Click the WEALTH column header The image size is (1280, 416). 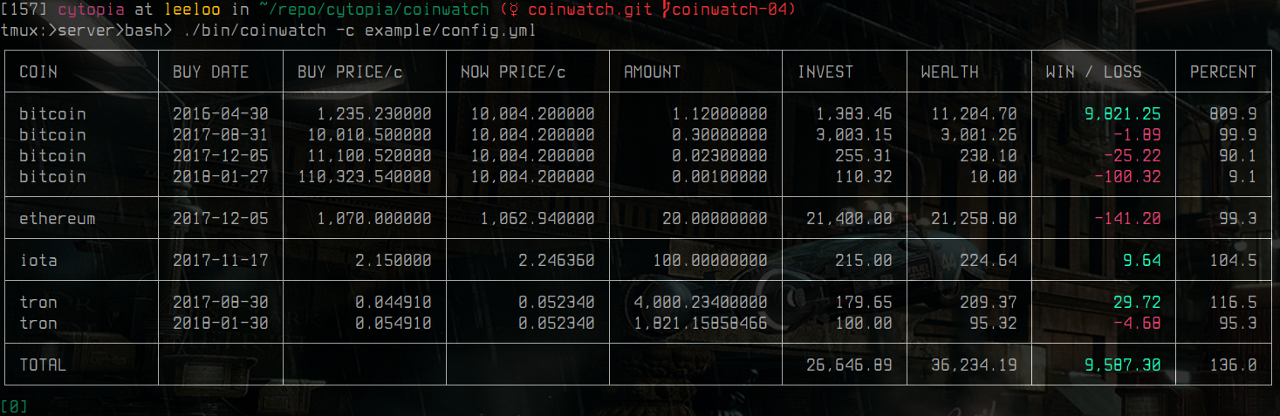coord(950,72)
